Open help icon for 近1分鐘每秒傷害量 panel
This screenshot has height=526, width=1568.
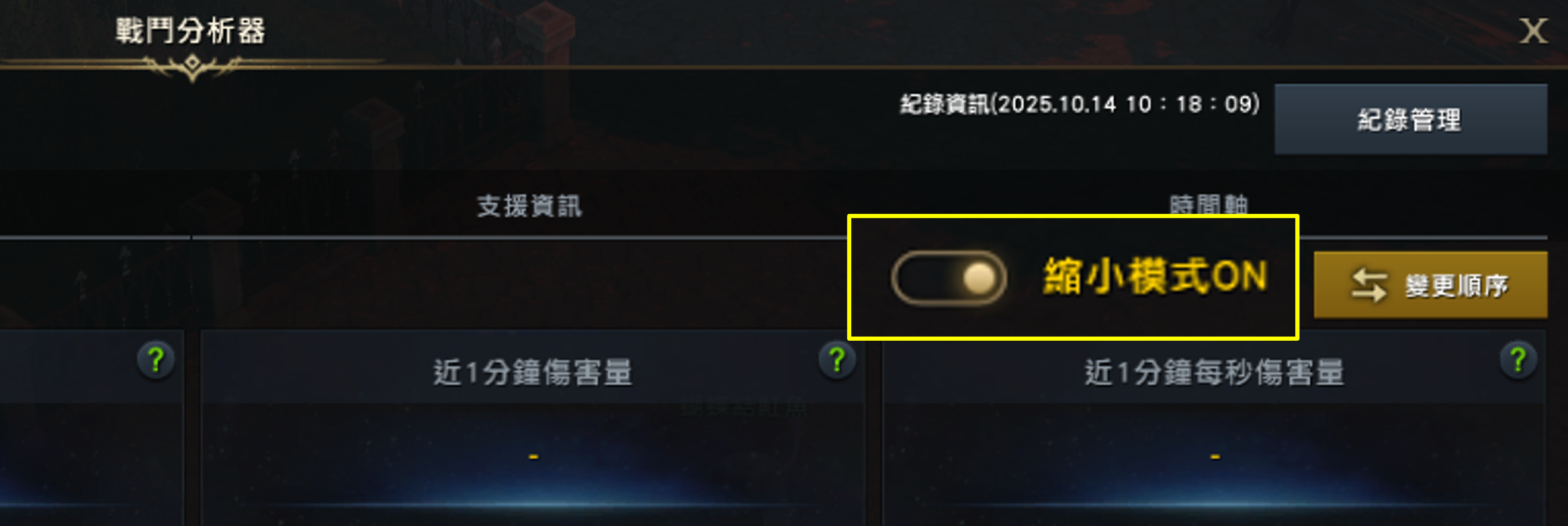(x=1518, y=360)
